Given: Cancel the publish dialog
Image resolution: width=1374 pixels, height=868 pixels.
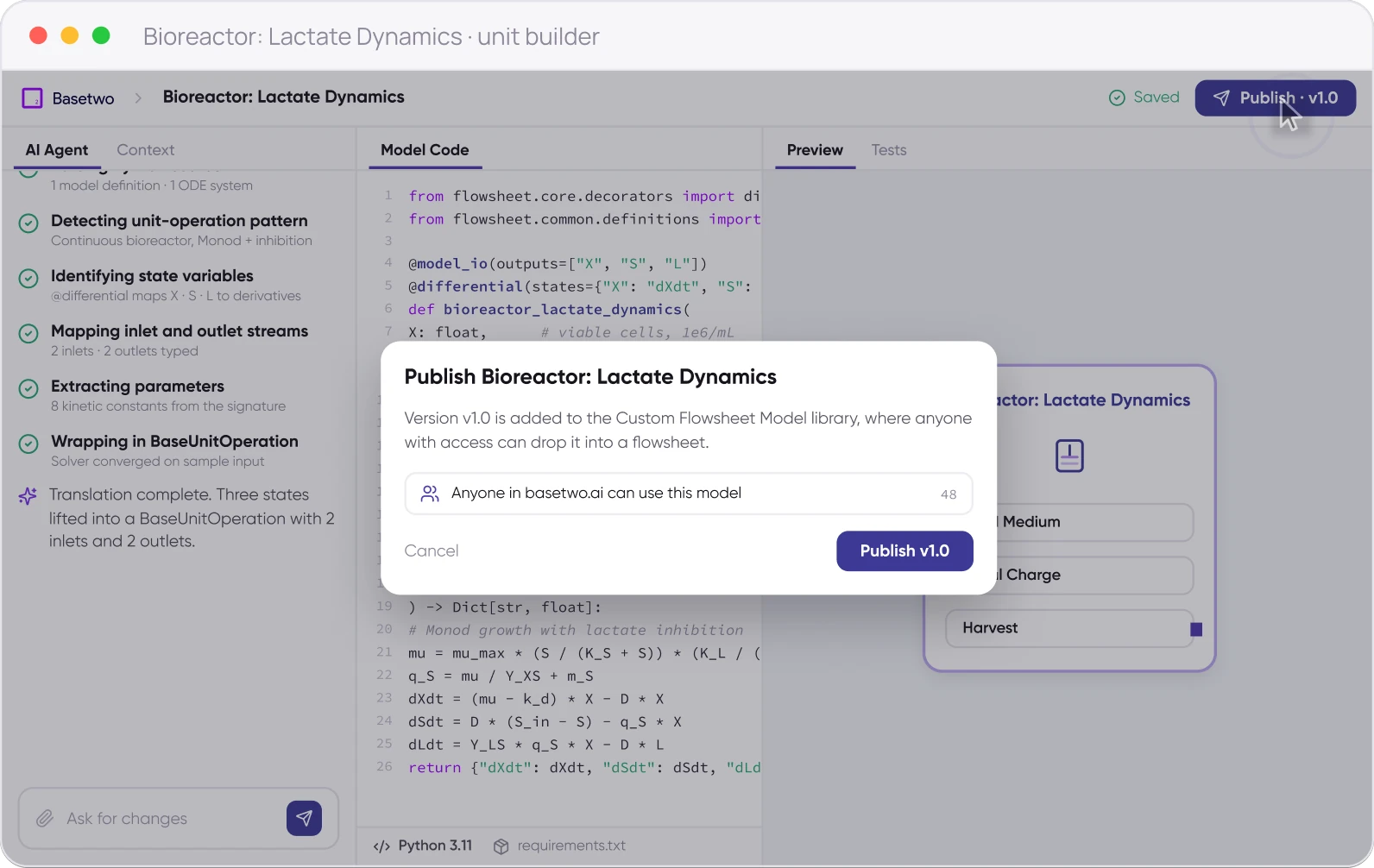Looking at the screenshot, I should (432, 550).
